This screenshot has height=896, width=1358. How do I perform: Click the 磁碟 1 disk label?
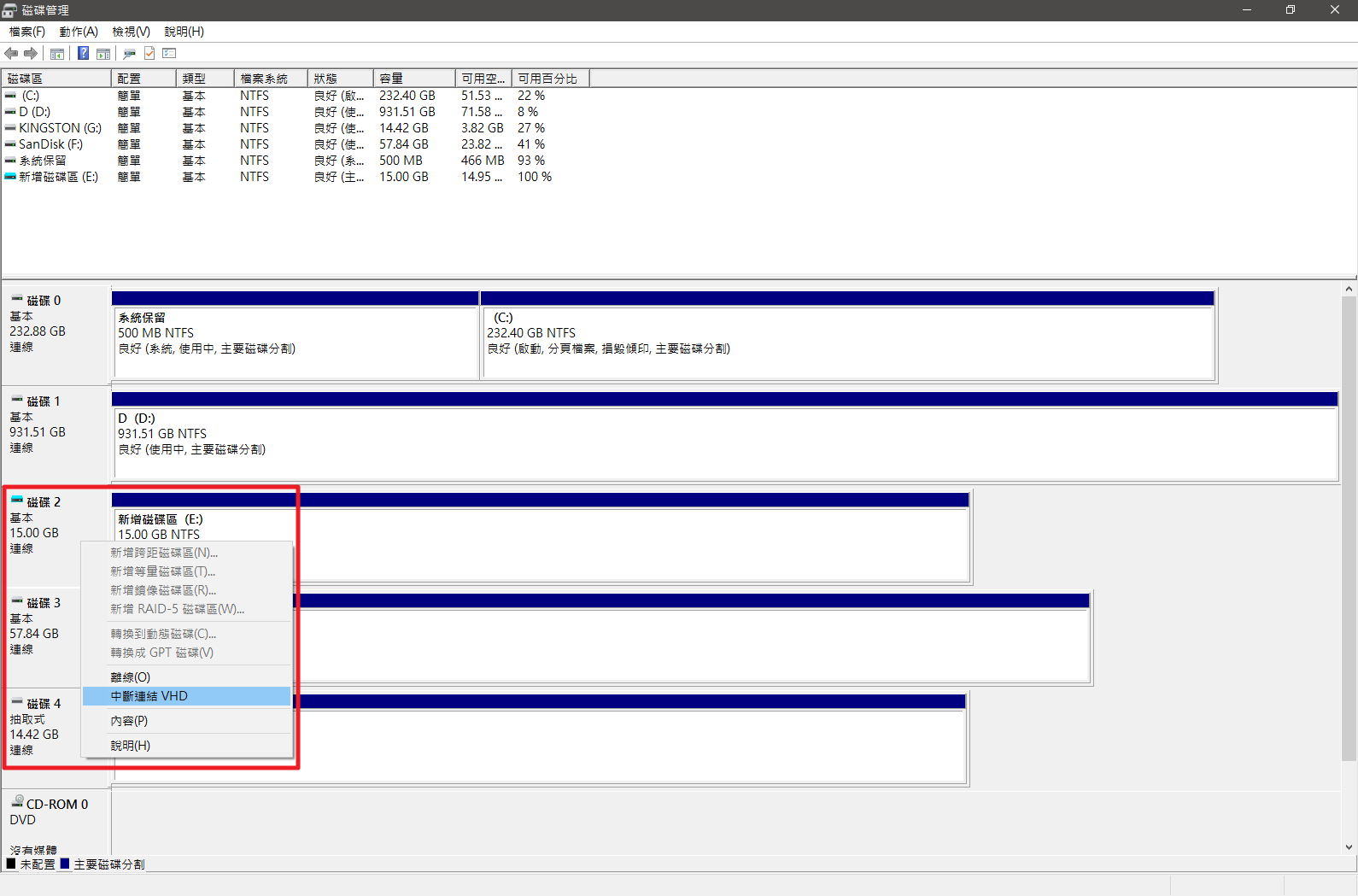click(43, 401)
